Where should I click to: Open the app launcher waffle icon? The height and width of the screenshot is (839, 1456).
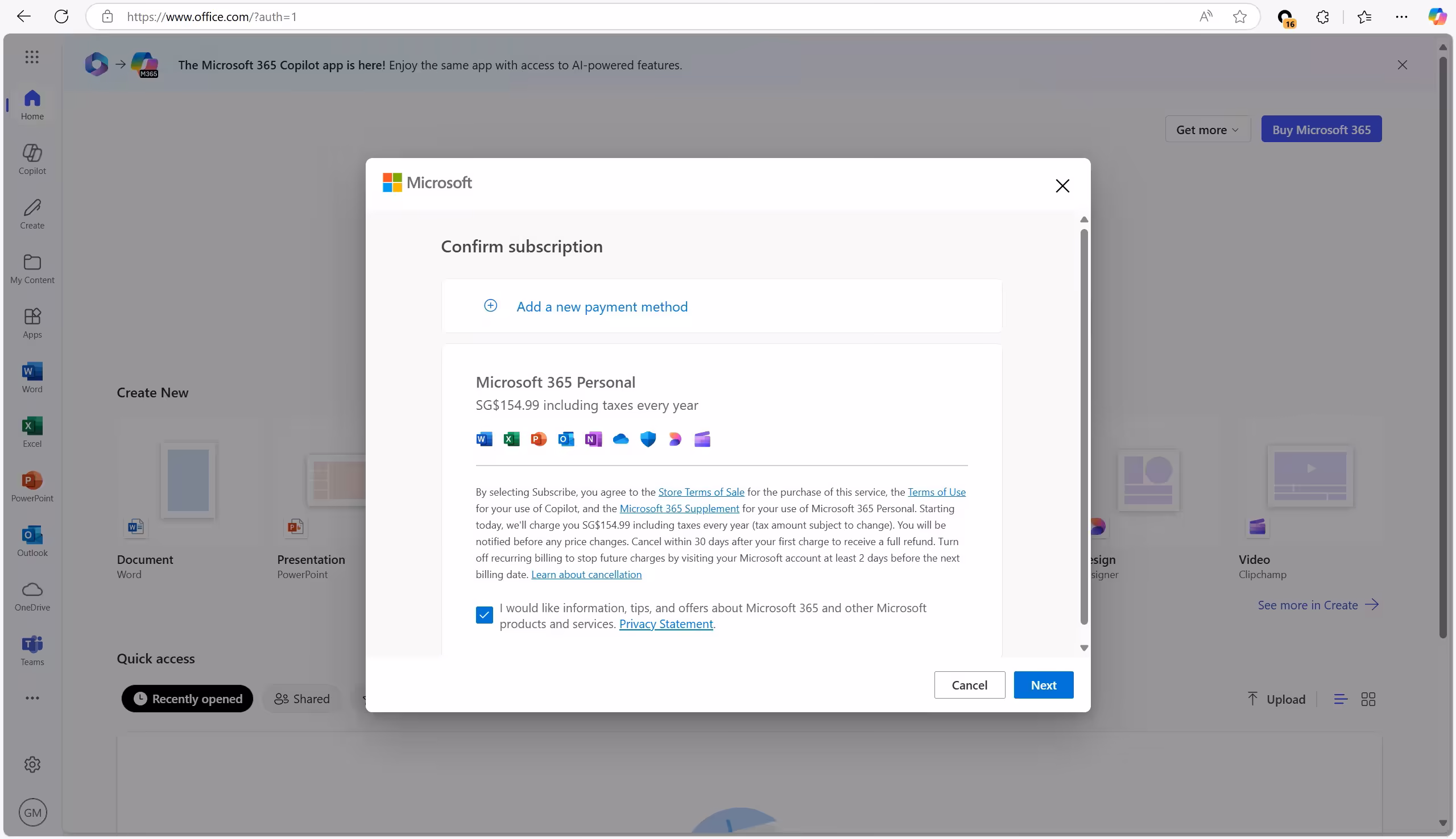pyautogui.click(x=32, y=56)
